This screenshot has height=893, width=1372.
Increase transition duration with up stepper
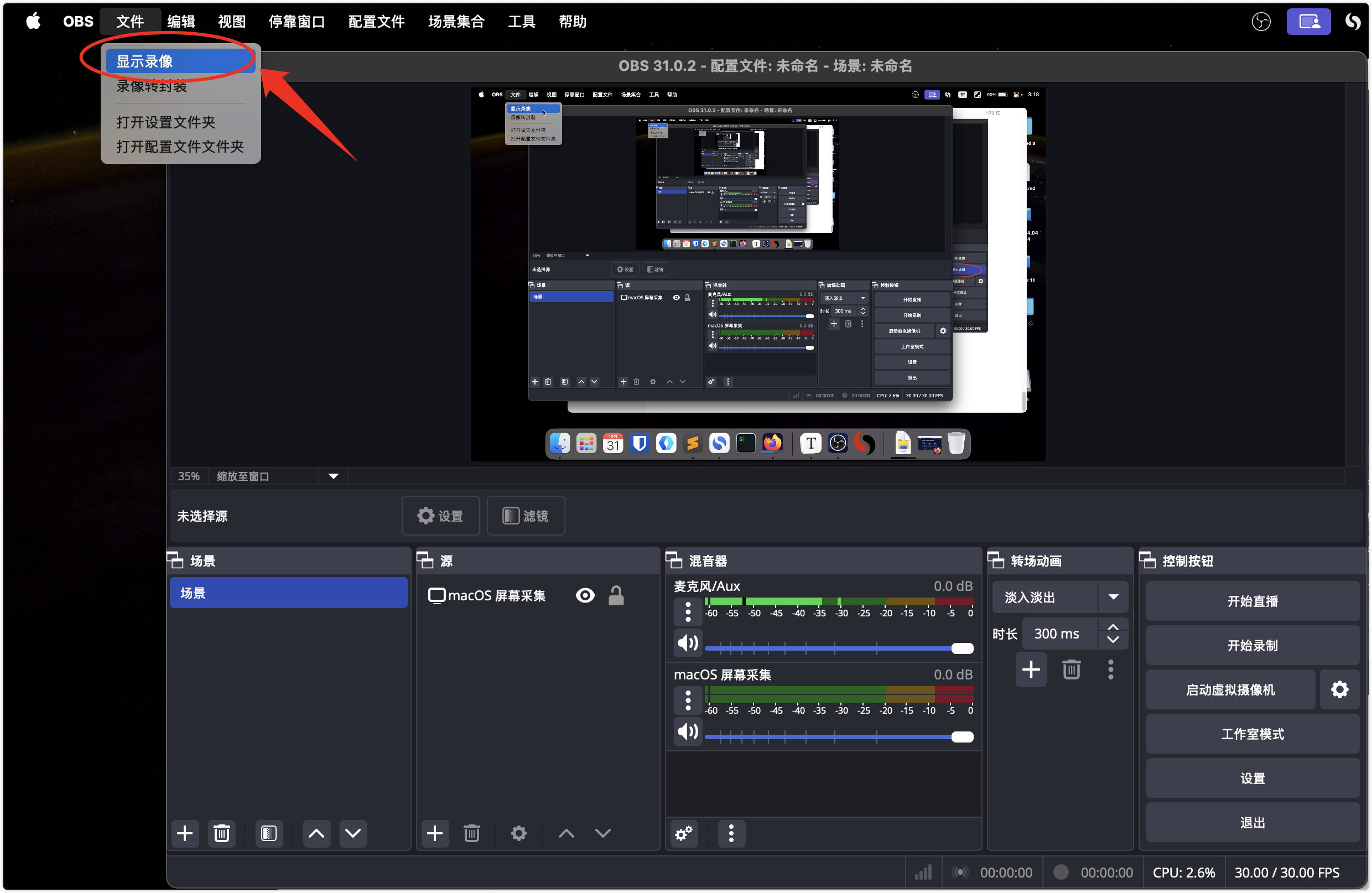(1113, 627)
